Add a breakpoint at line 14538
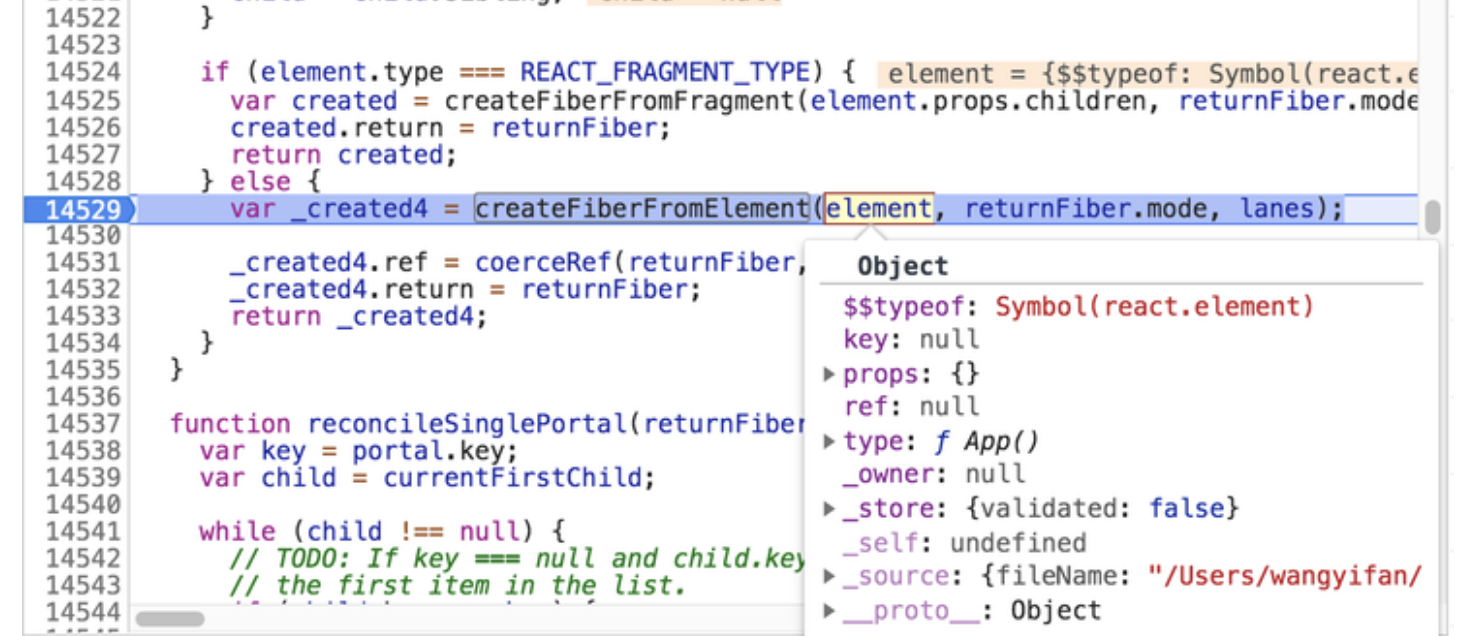 83,450
